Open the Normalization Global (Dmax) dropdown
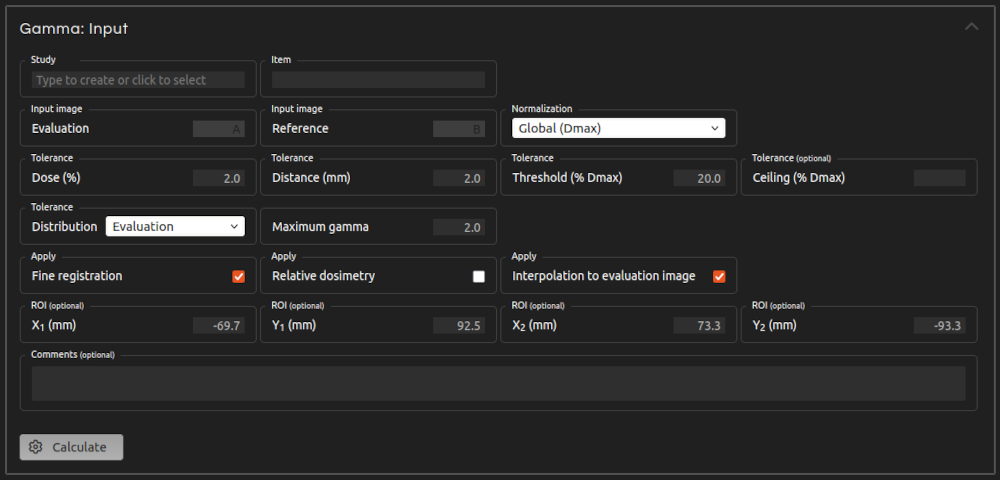Viewport: 1000px width, 480px height. (x=619, y=128)
